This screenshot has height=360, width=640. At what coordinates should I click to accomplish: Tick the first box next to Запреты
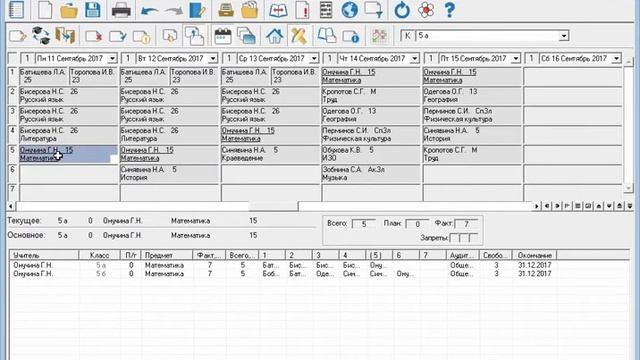(x=454, y=238)
